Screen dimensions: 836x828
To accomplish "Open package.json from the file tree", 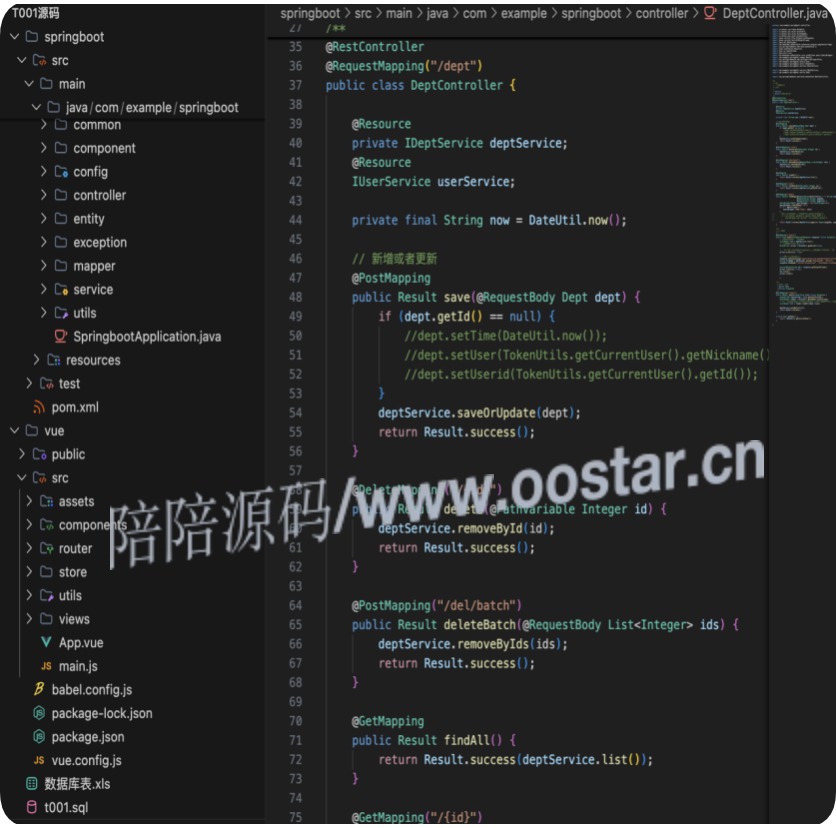I will tap(88, 737).
